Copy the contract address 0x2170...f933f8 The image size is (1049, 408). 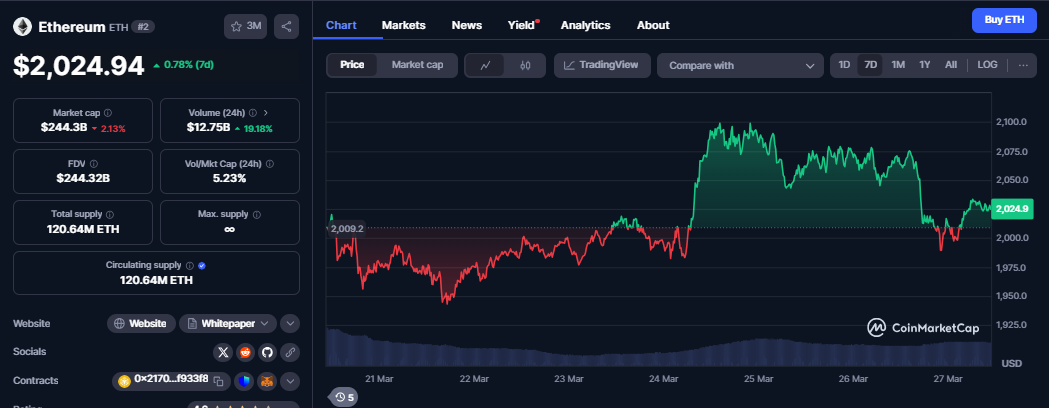click(x=164, y=380)
